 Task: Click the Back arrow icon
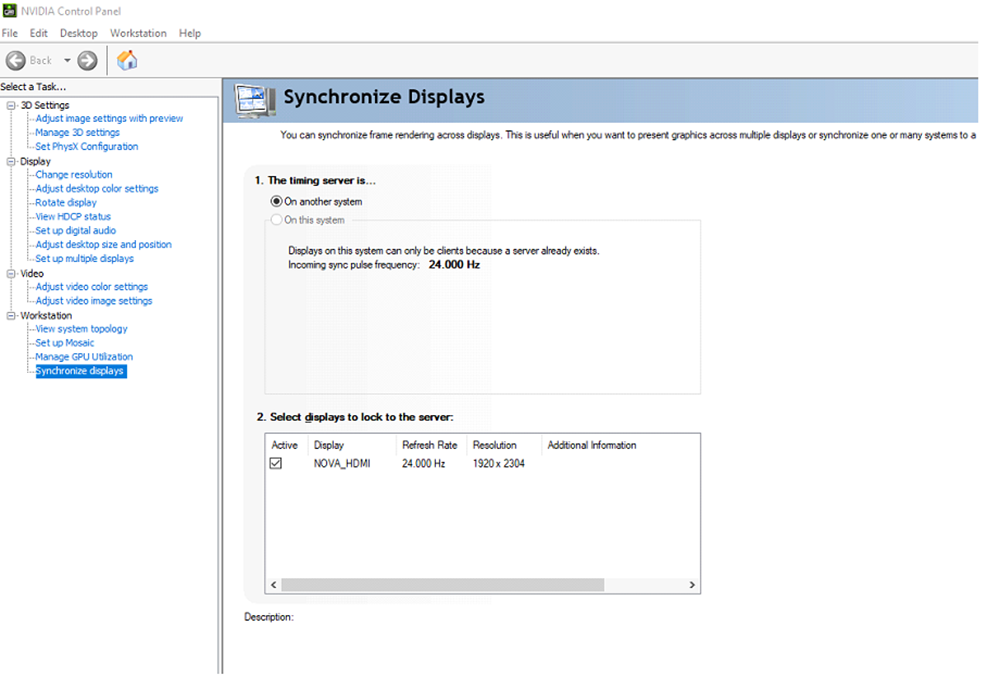click(x=16, y=61)
